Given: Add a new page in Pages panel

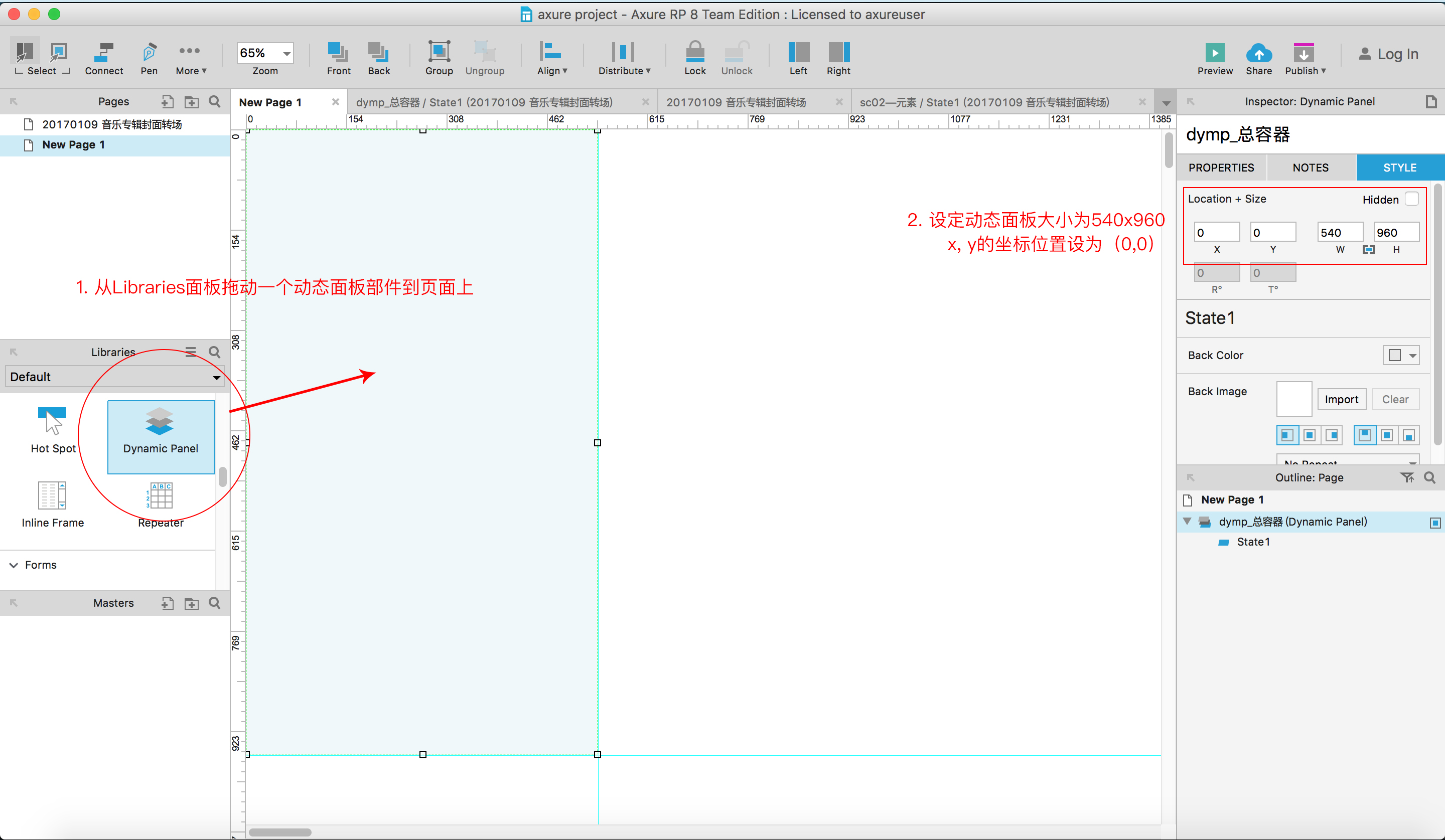Looking at the screenshot, I should pos(167,102).
